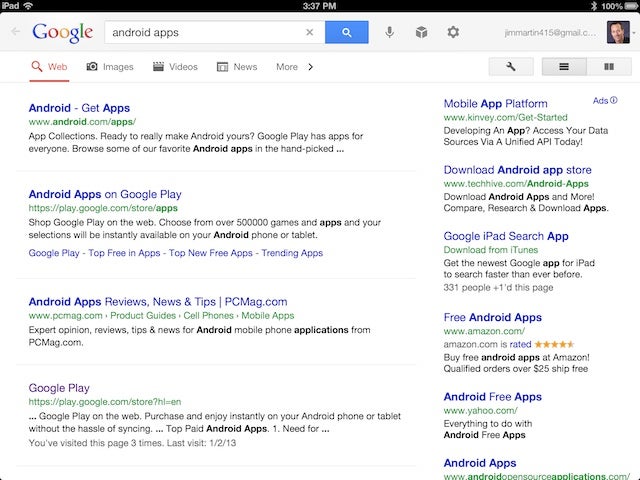
Task: Click the amazon.com 'rated' link
Action: pos(520,344)
